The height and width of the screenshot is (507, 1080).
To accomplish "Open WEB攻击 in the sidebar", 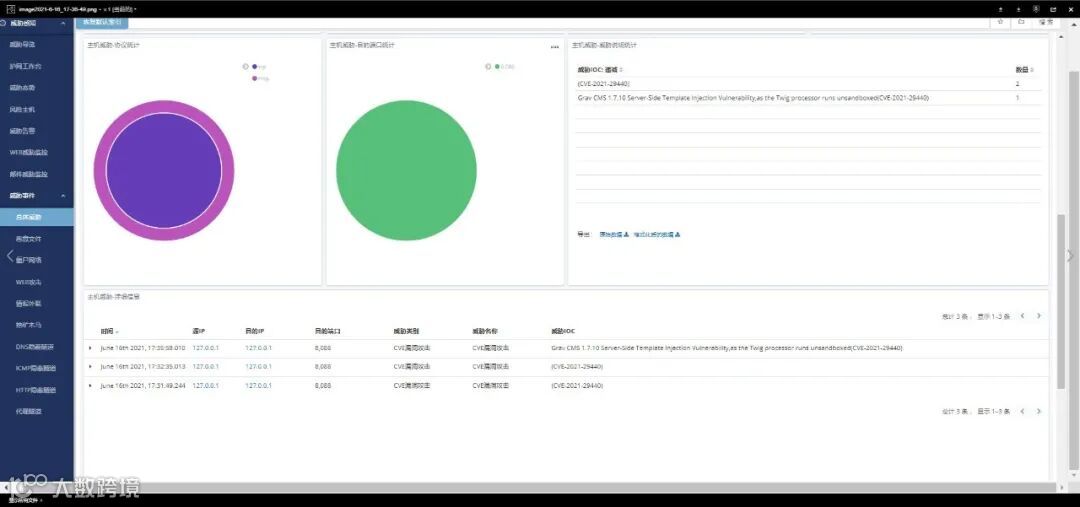I will click(x=28, y=282).
